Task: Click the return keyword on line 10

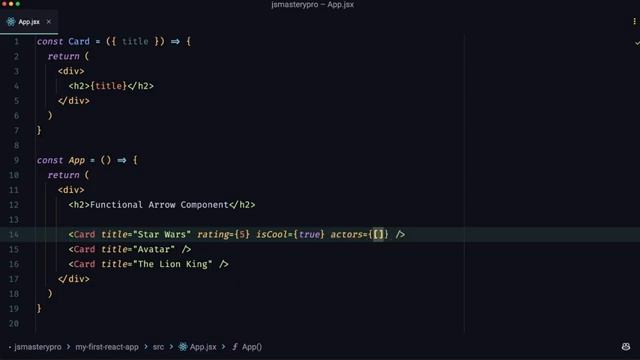Action: point(63,175)
